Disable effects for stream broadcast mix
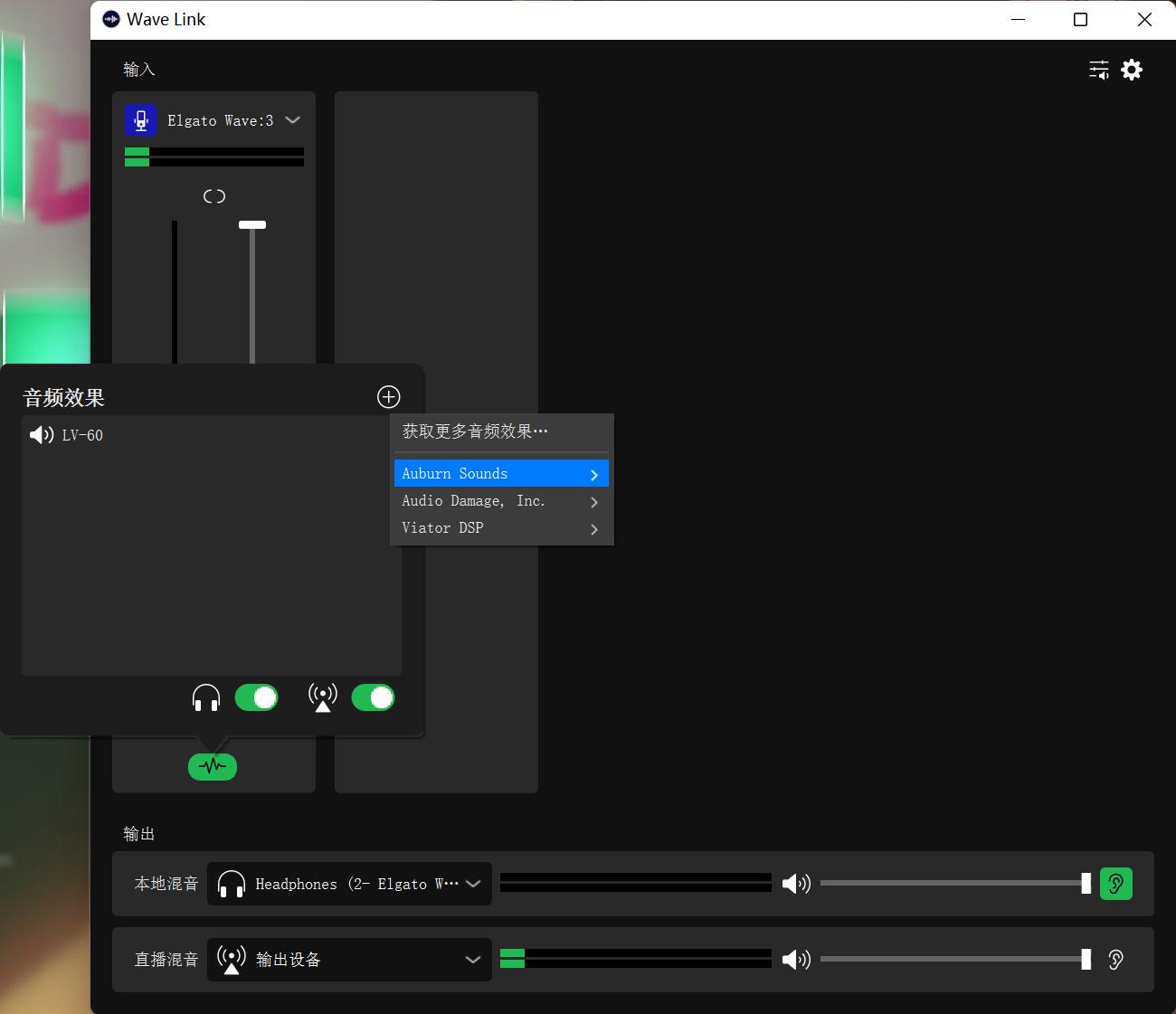 373,697
